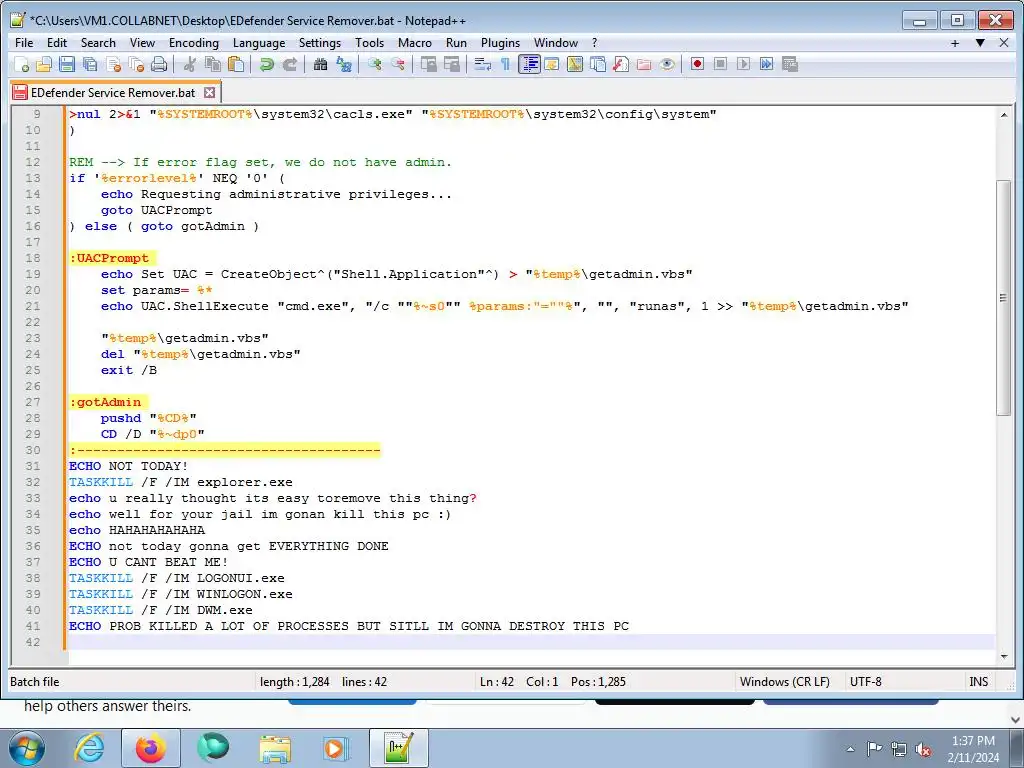
Task: Click Save Current Recorded Macro icon
Action: click(x=790, y=64)
